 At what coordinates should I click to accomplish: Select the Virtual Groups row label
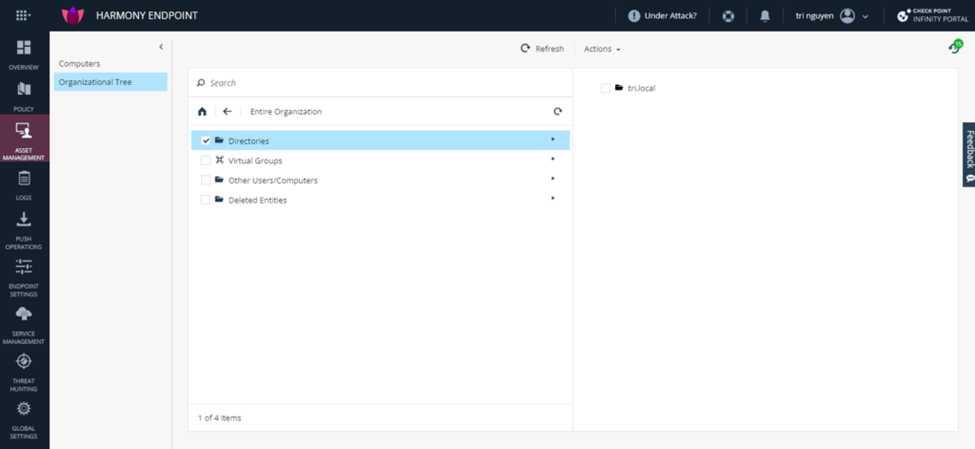(x=255, y=161)
